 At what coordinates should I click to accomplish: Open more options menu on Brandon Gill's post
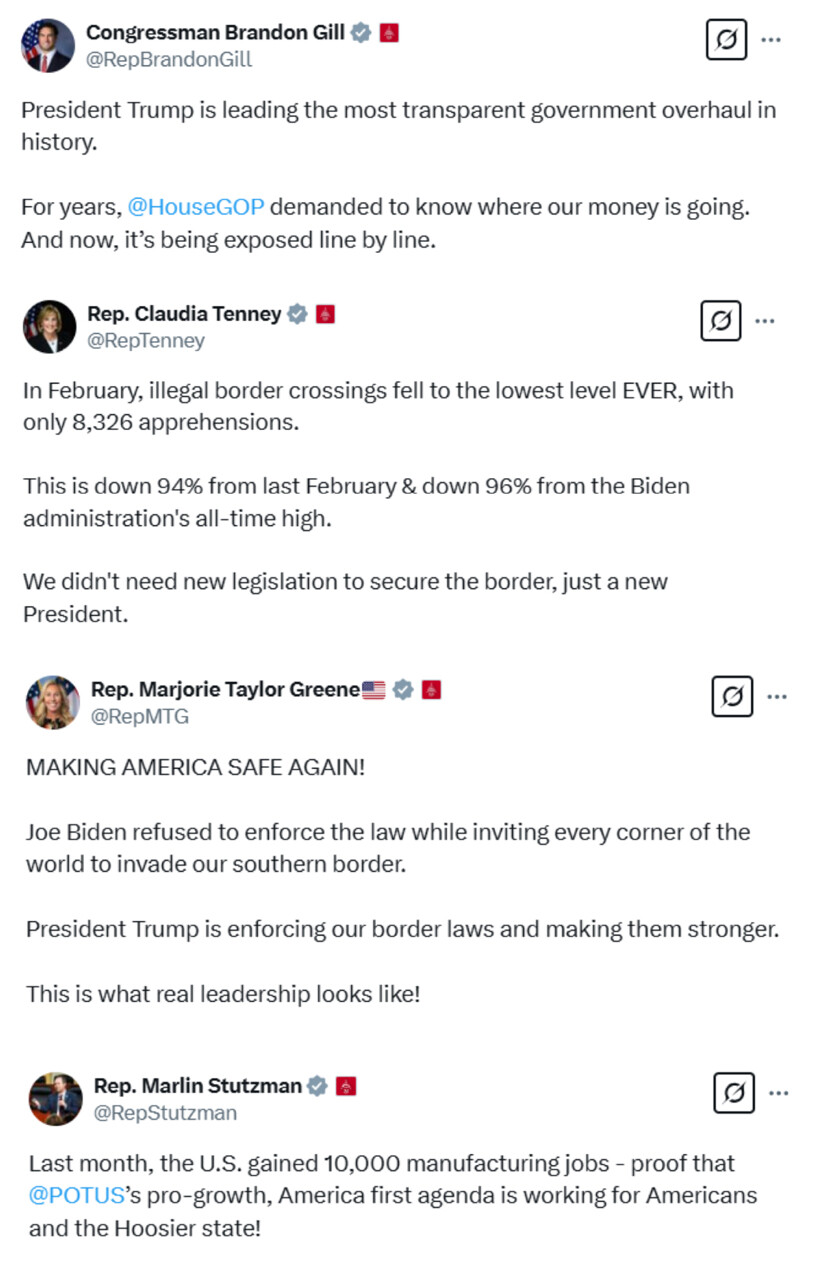point(771,40)
